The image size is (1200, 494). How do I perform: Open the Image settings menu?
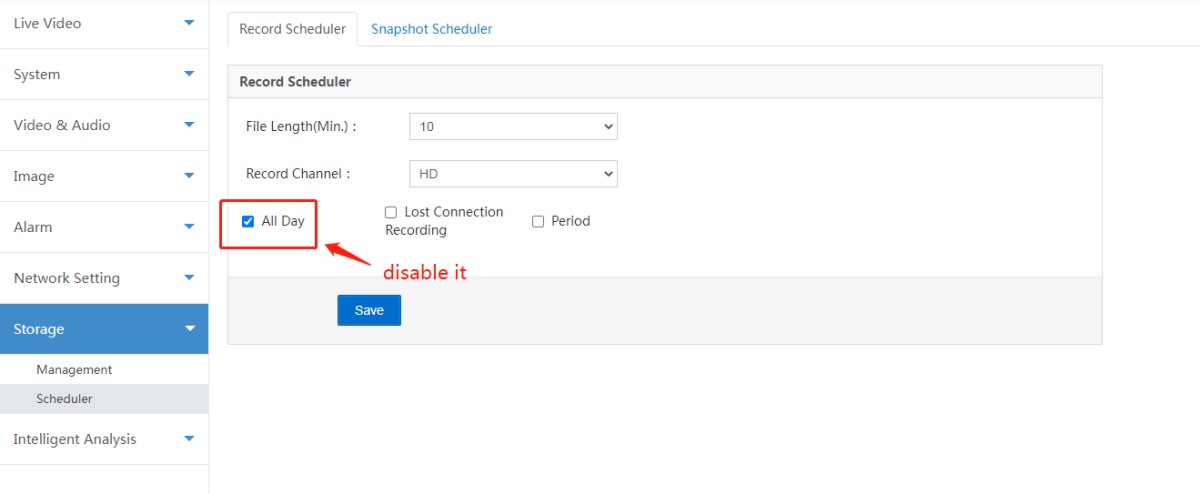tap(34, 176)
